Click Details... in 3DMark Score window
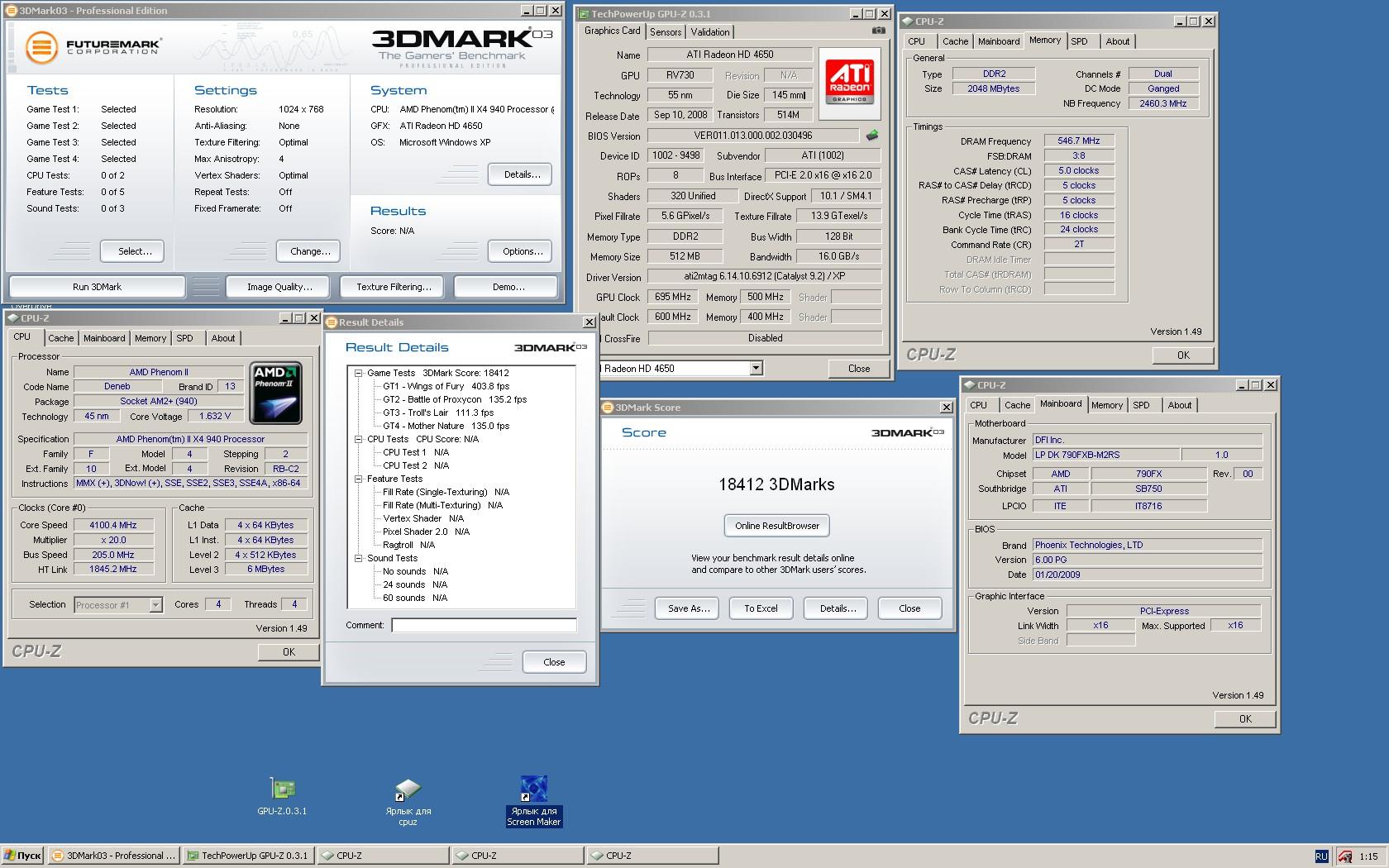 [x=837, y=608]
